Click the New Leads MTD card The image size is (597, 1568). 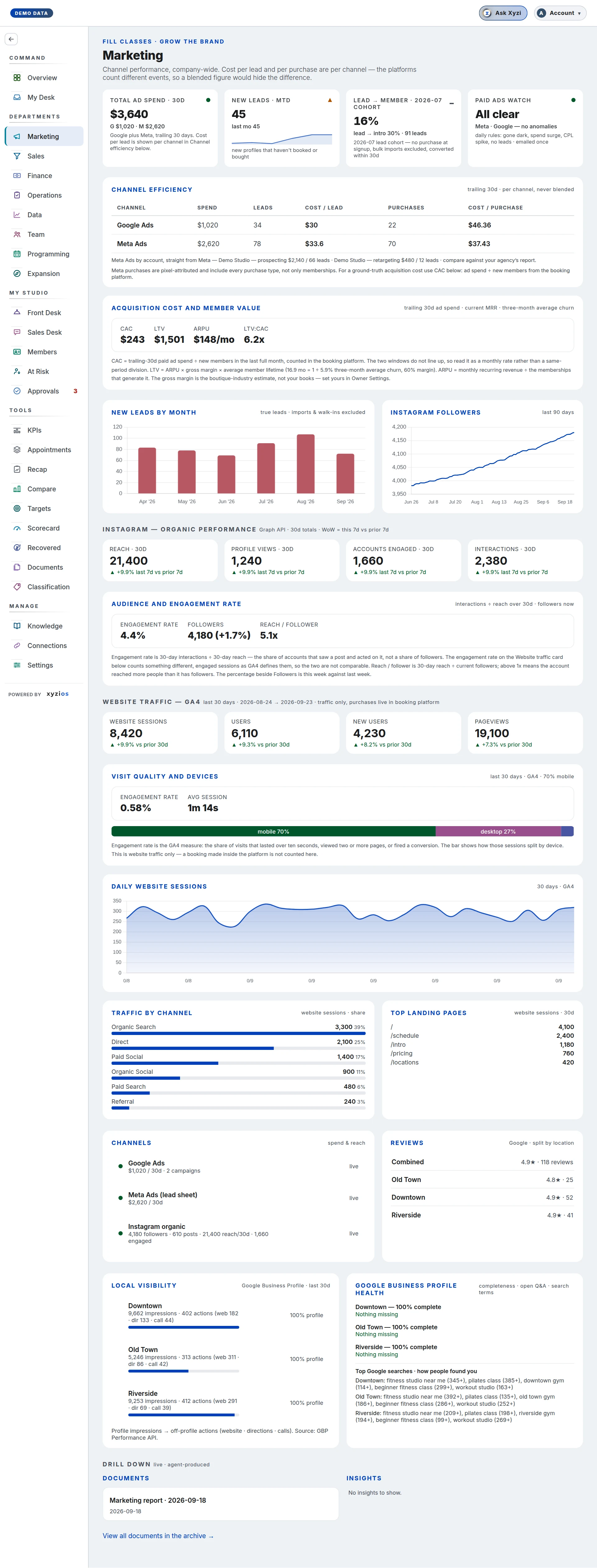point(281,128)
